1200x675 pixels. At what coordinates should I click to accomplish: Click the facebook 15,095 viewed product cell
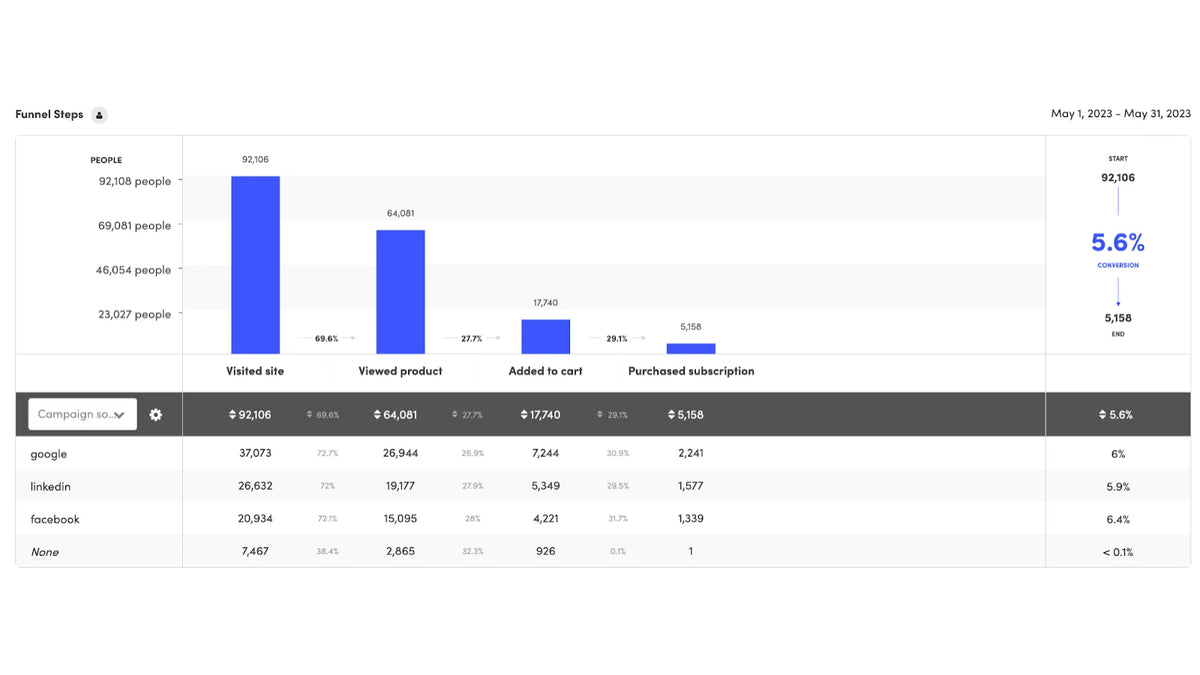click(x=400, y=519)
